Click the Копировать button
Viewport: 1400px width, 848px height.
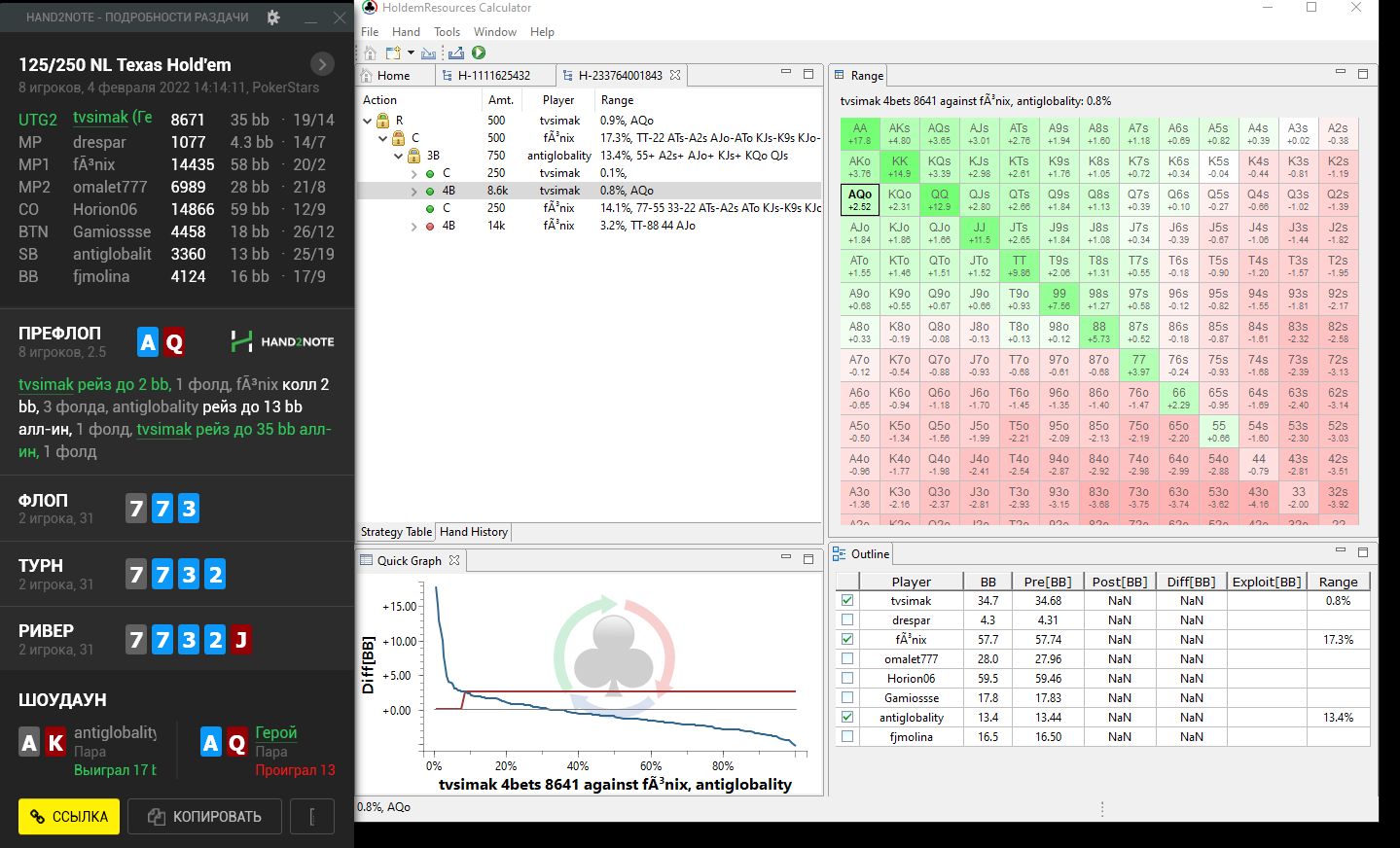pyautogui.click(x=204, y=817)
